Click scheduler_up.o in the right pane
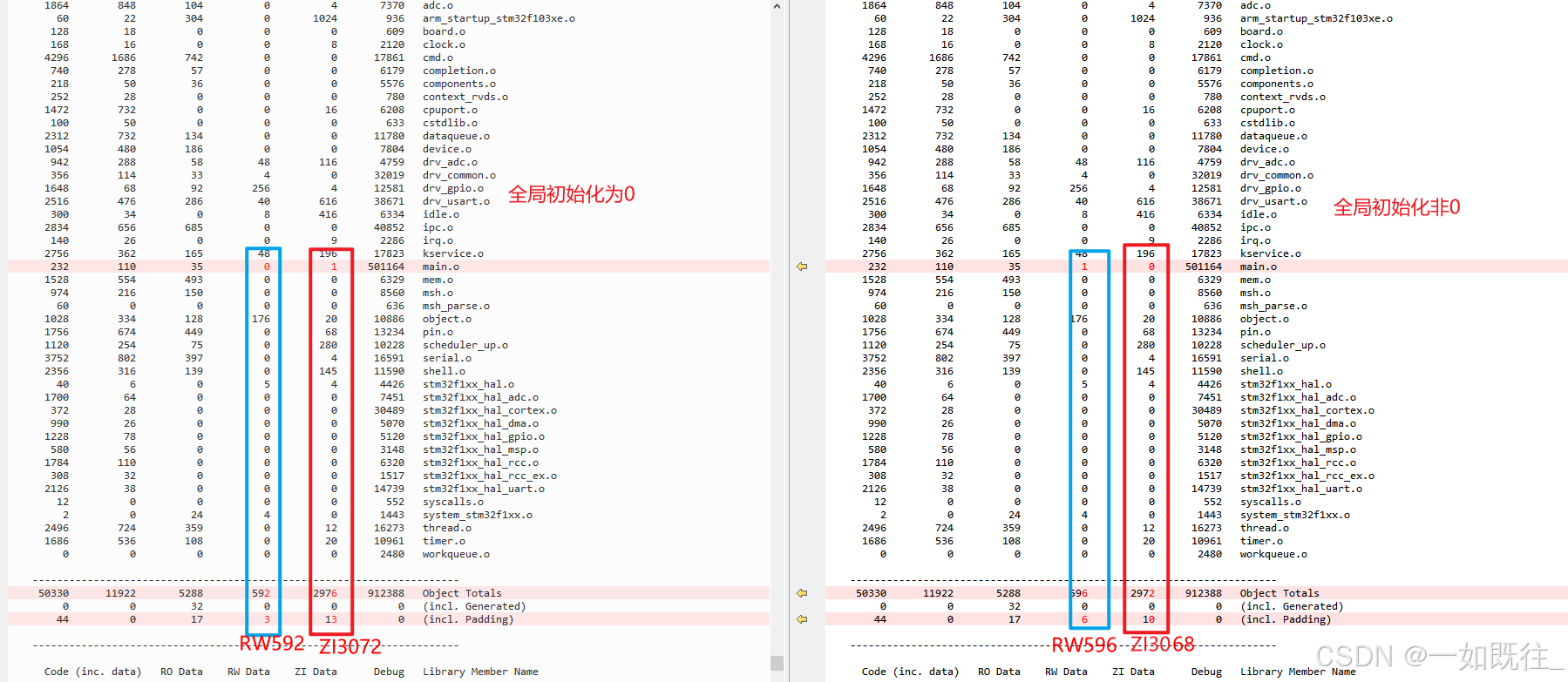 (x=1283, y=345)
